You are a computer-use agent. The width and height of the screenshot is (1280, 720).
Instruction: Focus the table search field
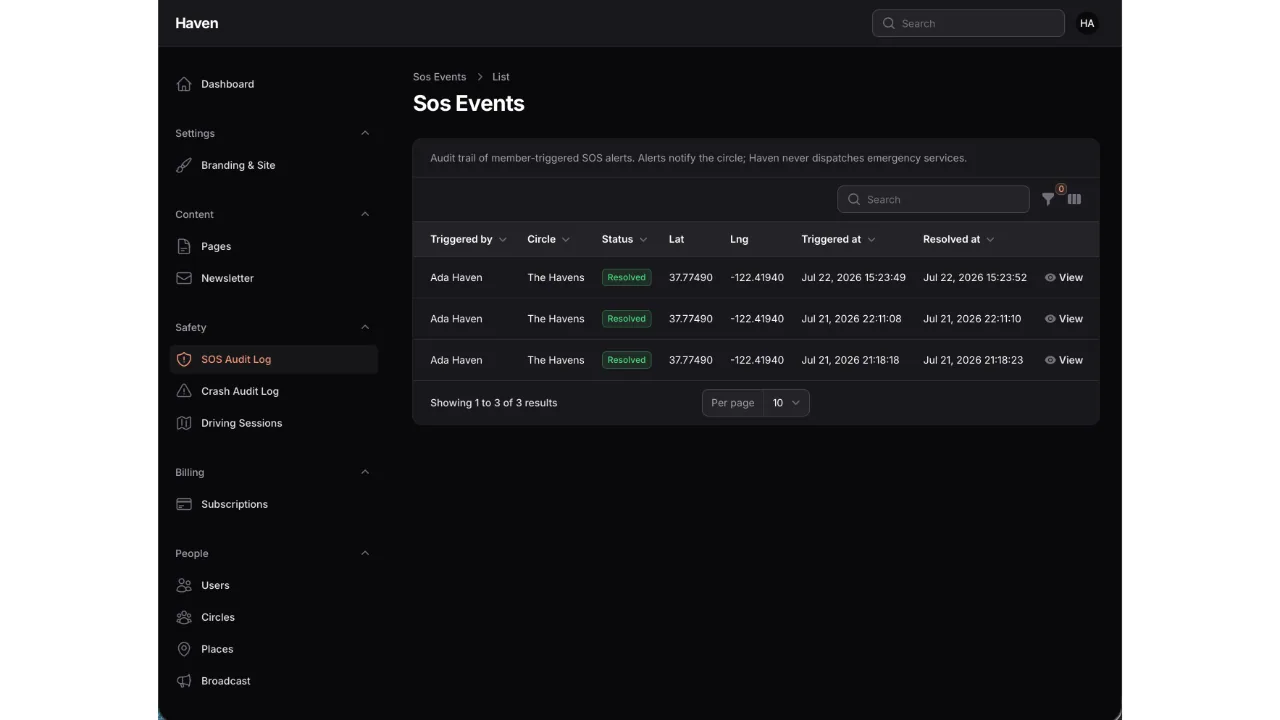coord(933,199)
